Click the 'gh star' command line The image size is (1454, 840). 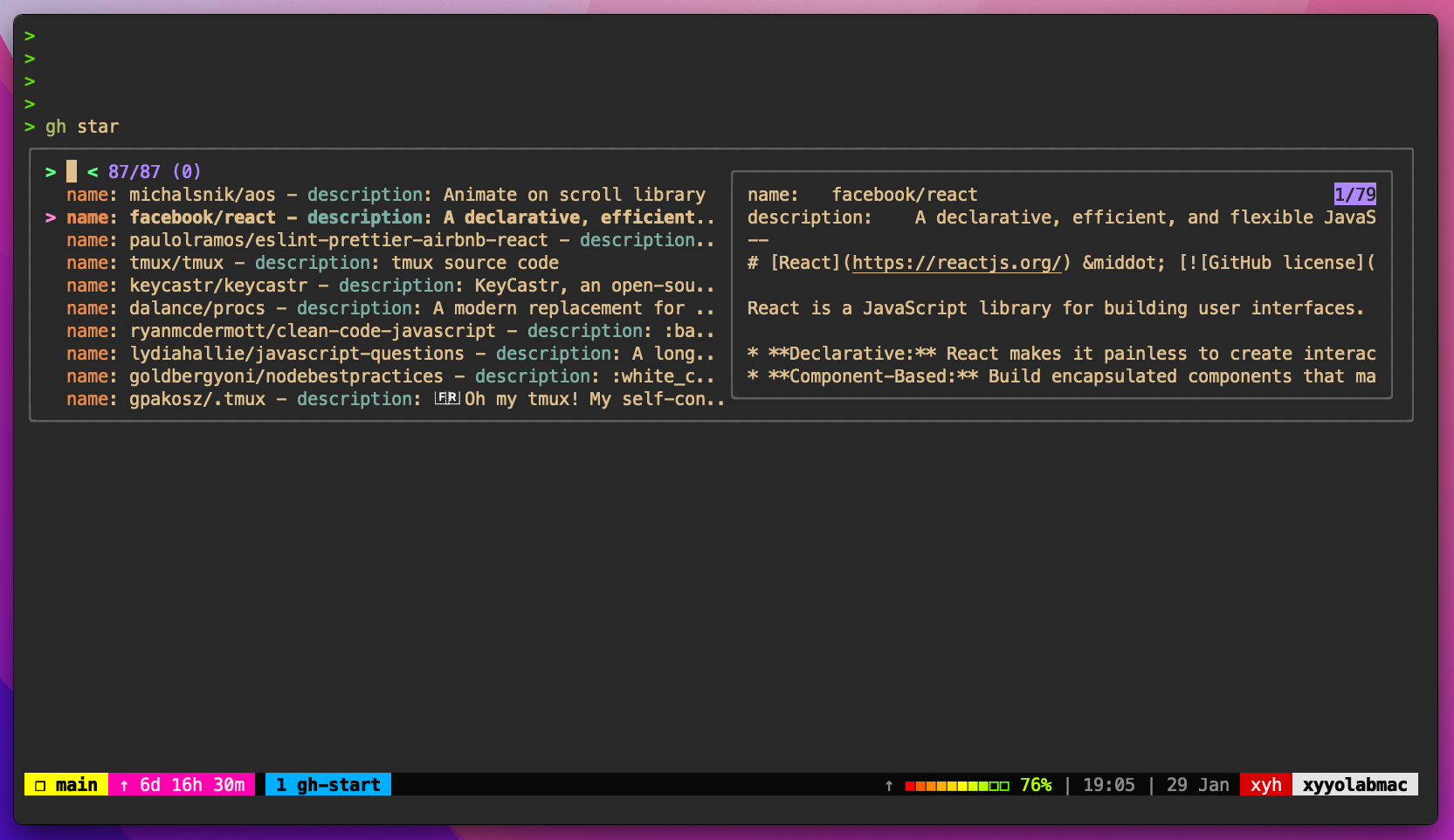tap(82, 127)
